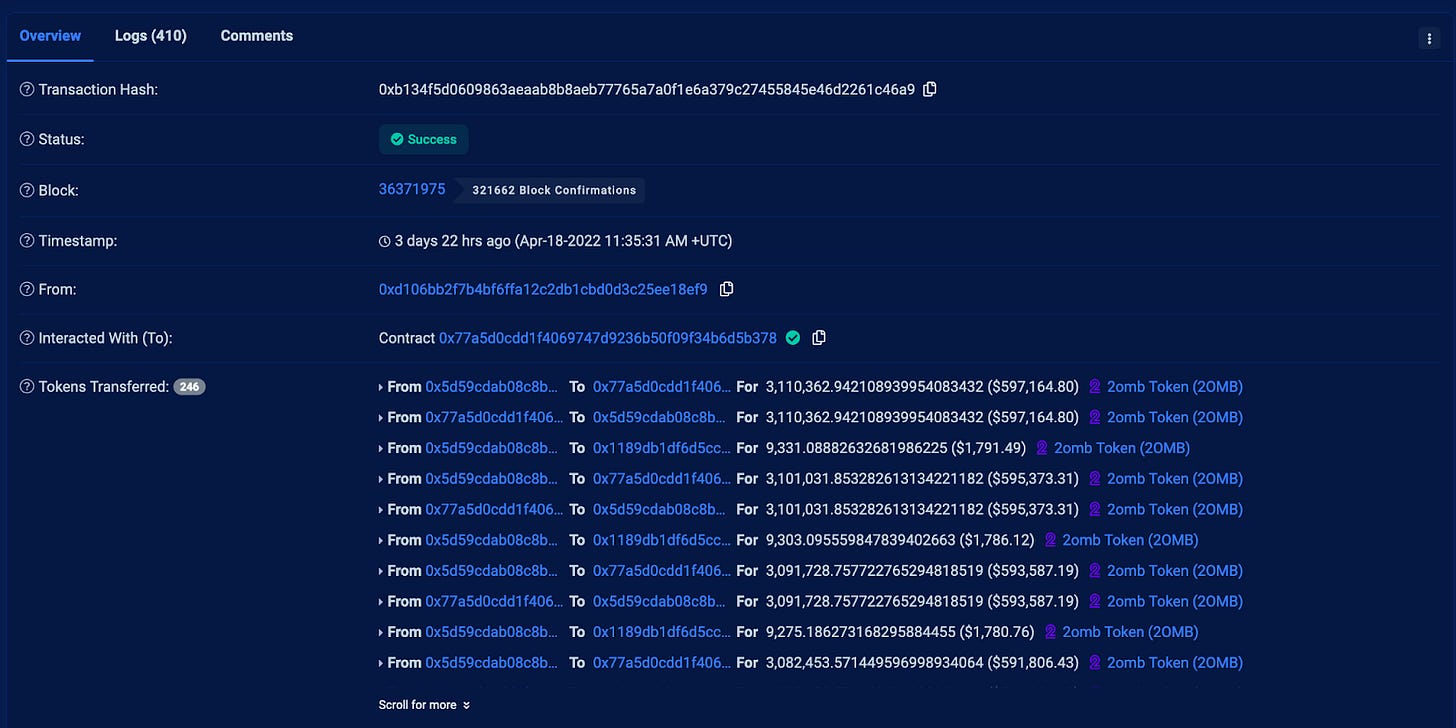This screenshot has height=728, width=1456.
Task: Open block number 36371975
Action: click(x=412, y=189)
